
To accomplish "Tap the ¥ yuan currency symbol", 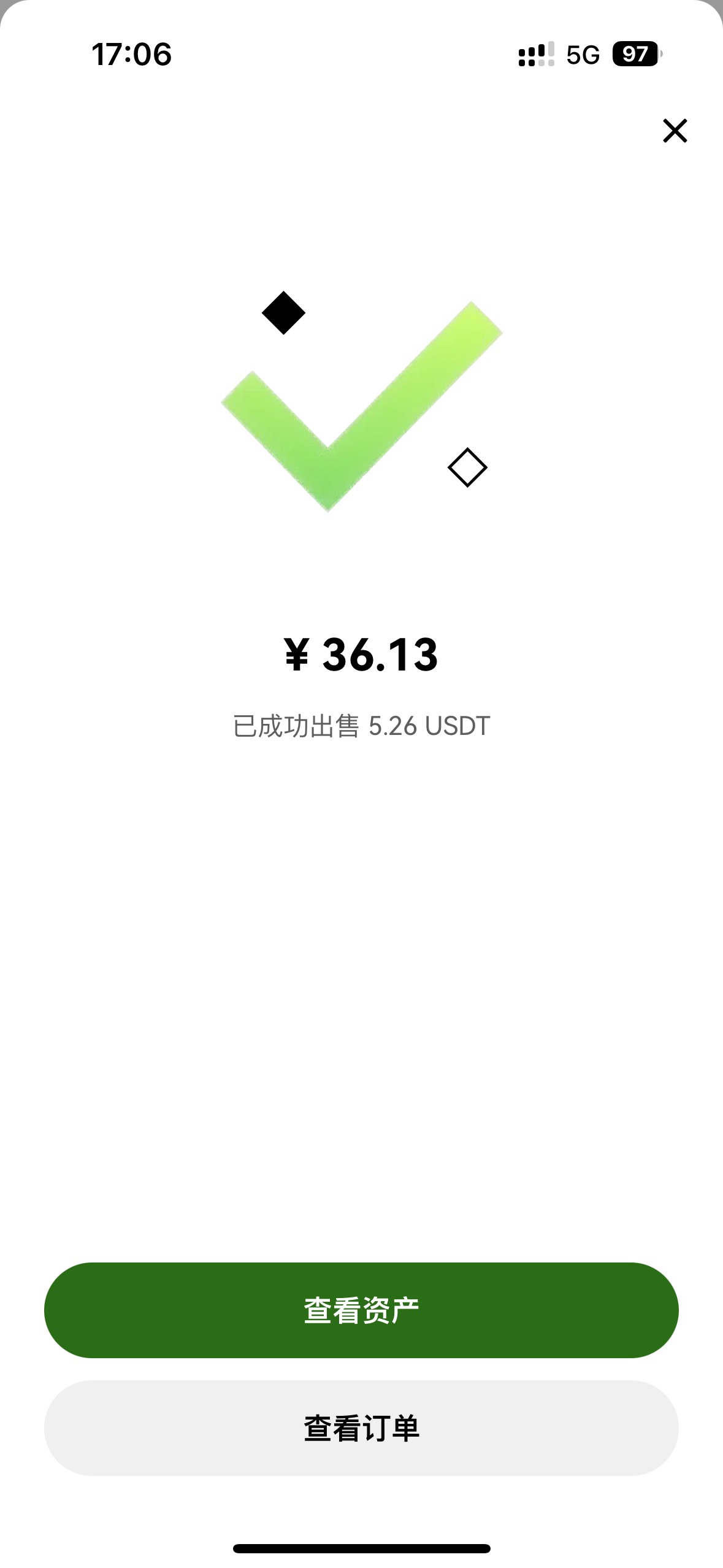I will 297,655.
